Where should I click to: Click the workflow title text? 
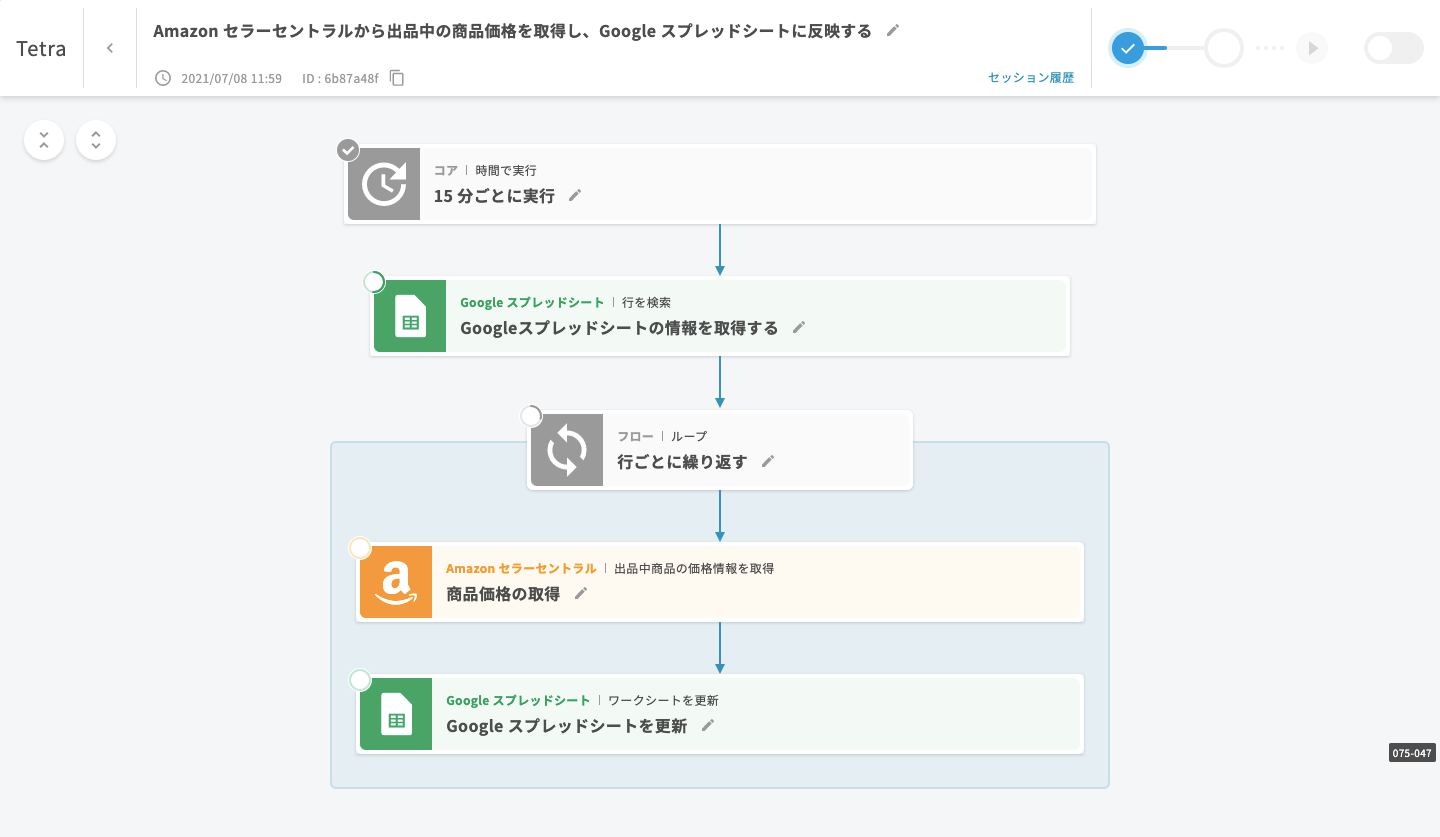(x=512, y=30)
